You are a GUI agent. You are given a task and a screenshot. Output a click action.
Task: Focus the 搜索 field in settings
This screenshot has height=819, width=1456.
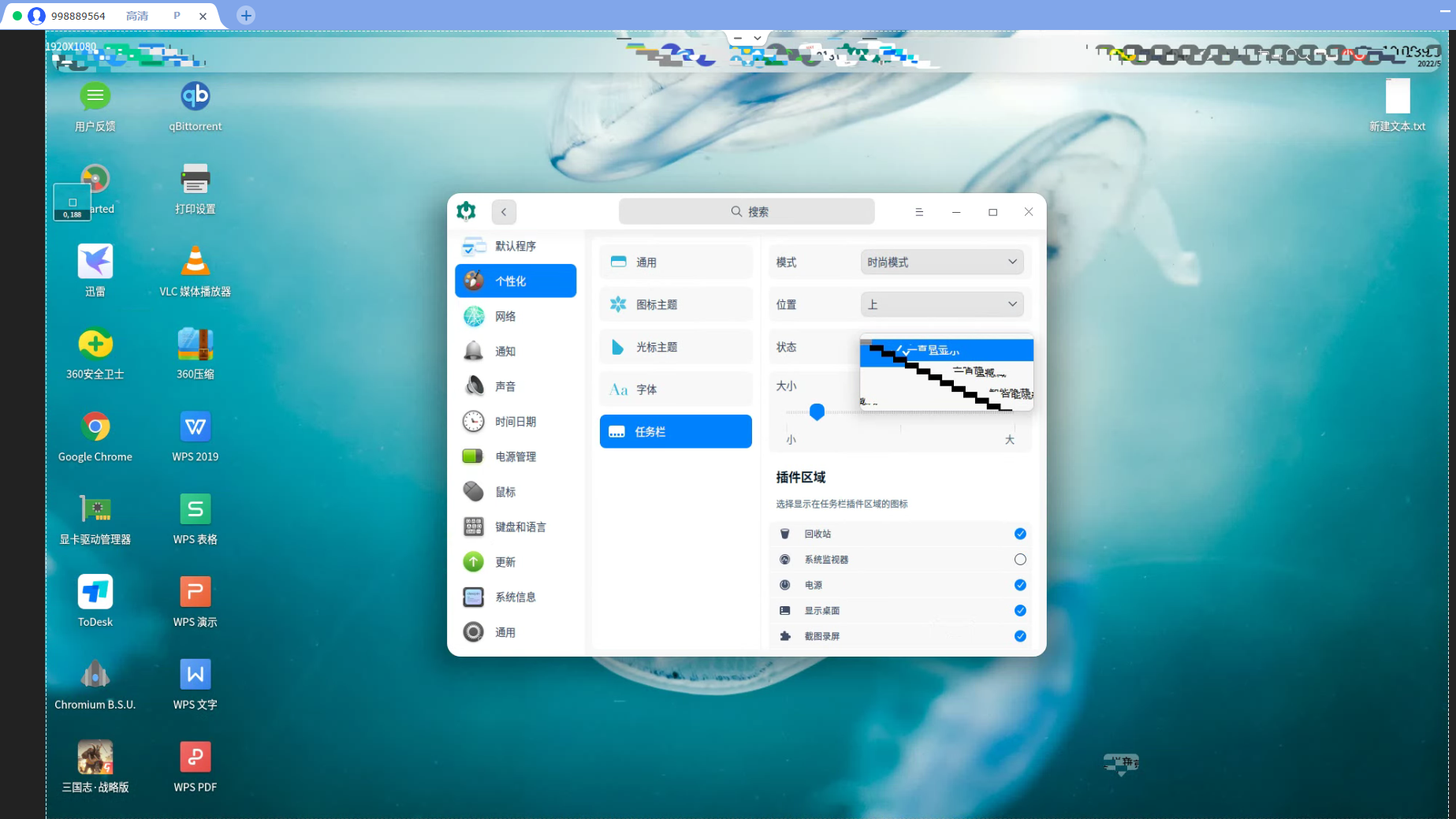[747, 211]
